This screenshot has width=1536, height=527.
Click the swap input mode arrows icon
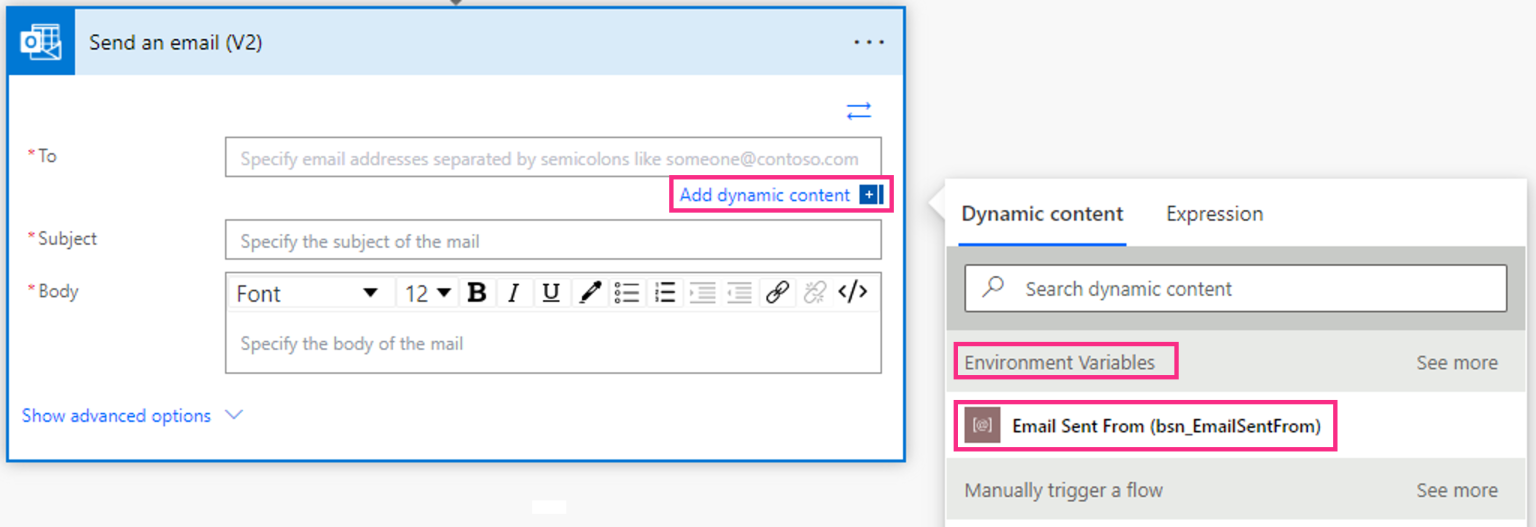858,111
